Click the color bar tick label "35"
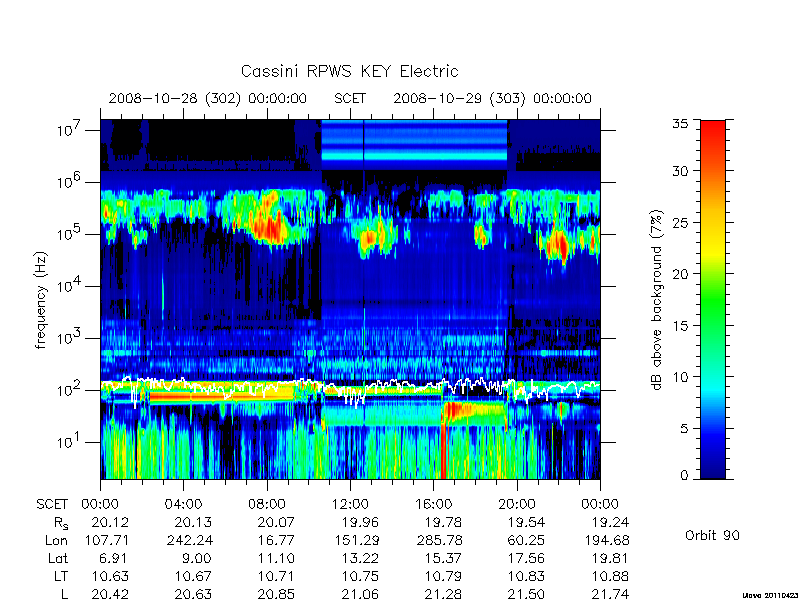This screenshot has width=800, height=600. tap(680, 124)
